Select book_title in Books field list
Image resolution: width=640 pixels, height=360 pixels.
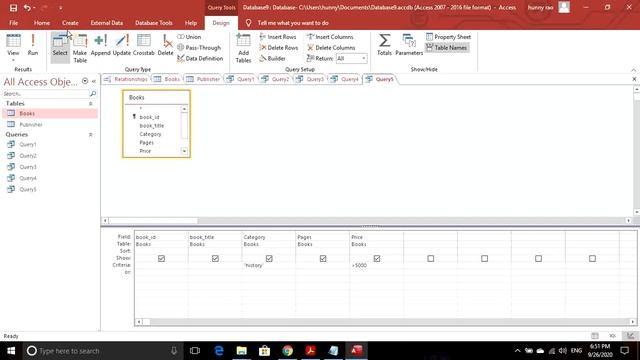pyautogui.click(x=151, y=126)
